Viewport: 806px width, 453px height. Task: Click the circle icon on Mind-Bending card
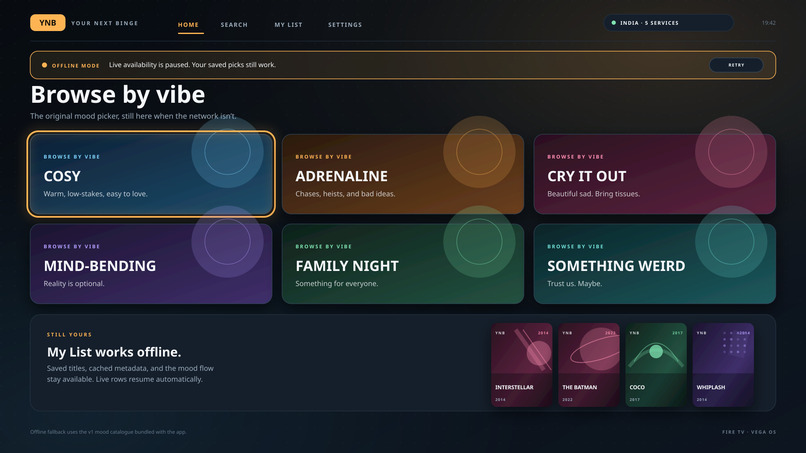[227, 242]
